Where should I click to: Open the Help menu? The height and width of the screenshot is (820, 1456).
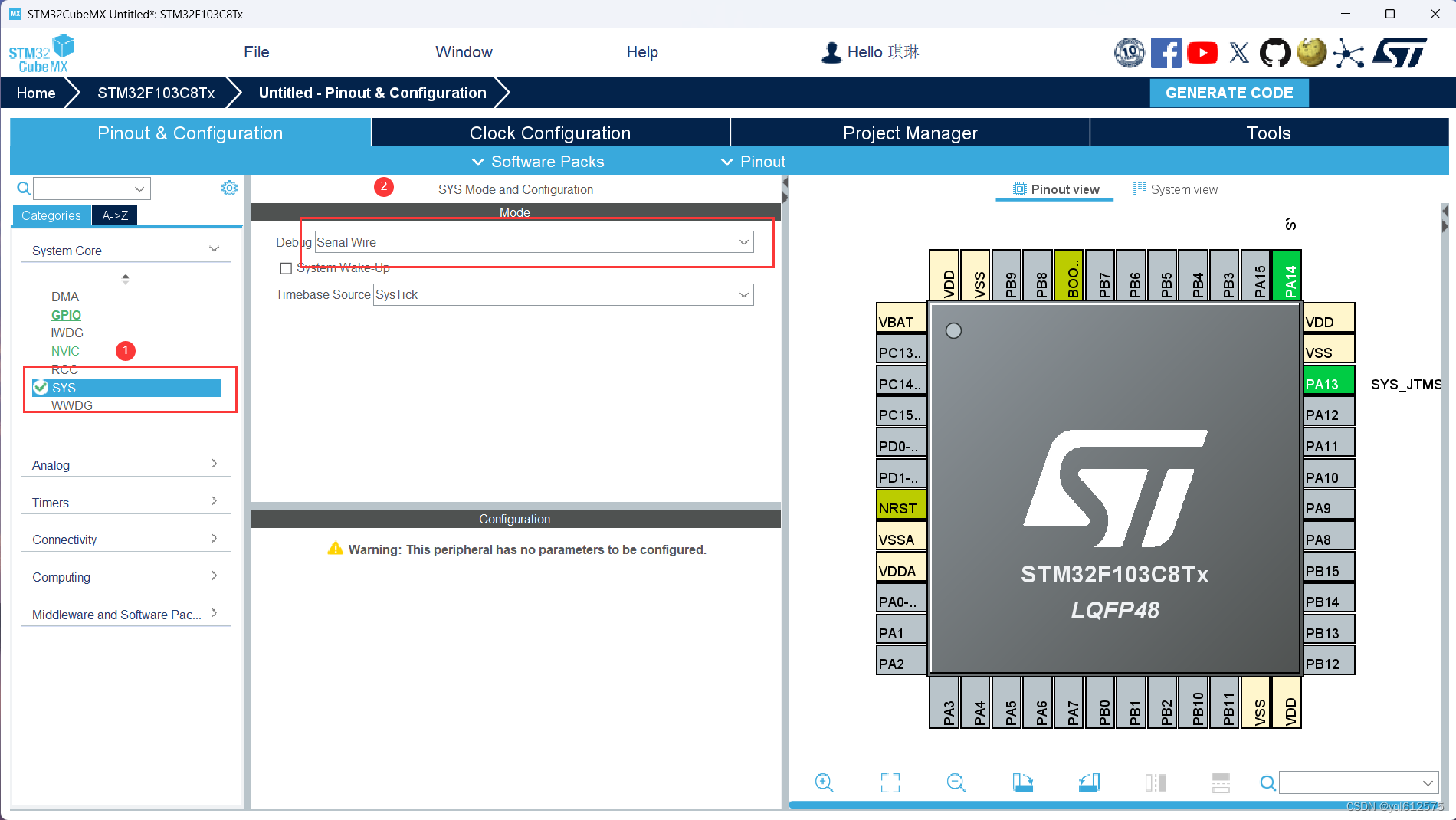(x=642, y=52)
